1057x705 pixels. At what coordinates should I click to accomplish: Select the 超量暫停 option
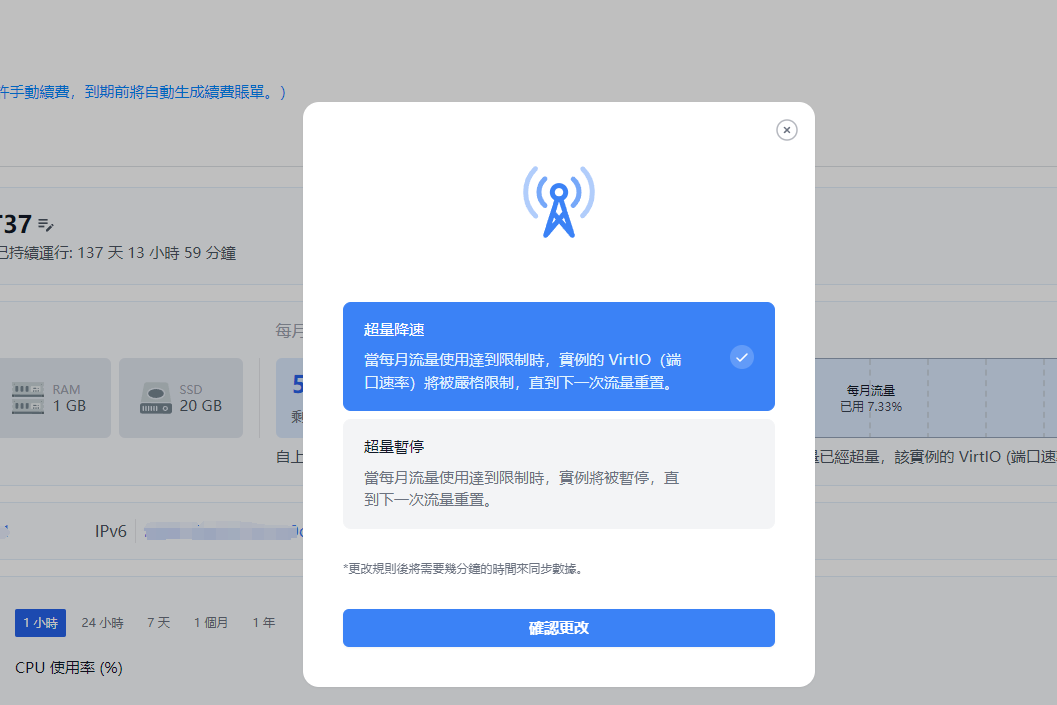pos(558,473)
